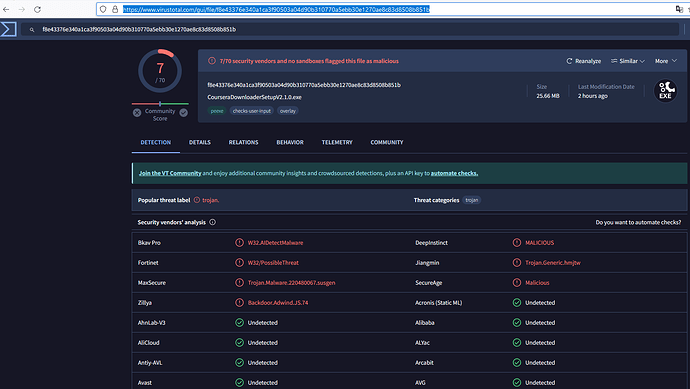Click the search magnifier icon

coord(32,29)
